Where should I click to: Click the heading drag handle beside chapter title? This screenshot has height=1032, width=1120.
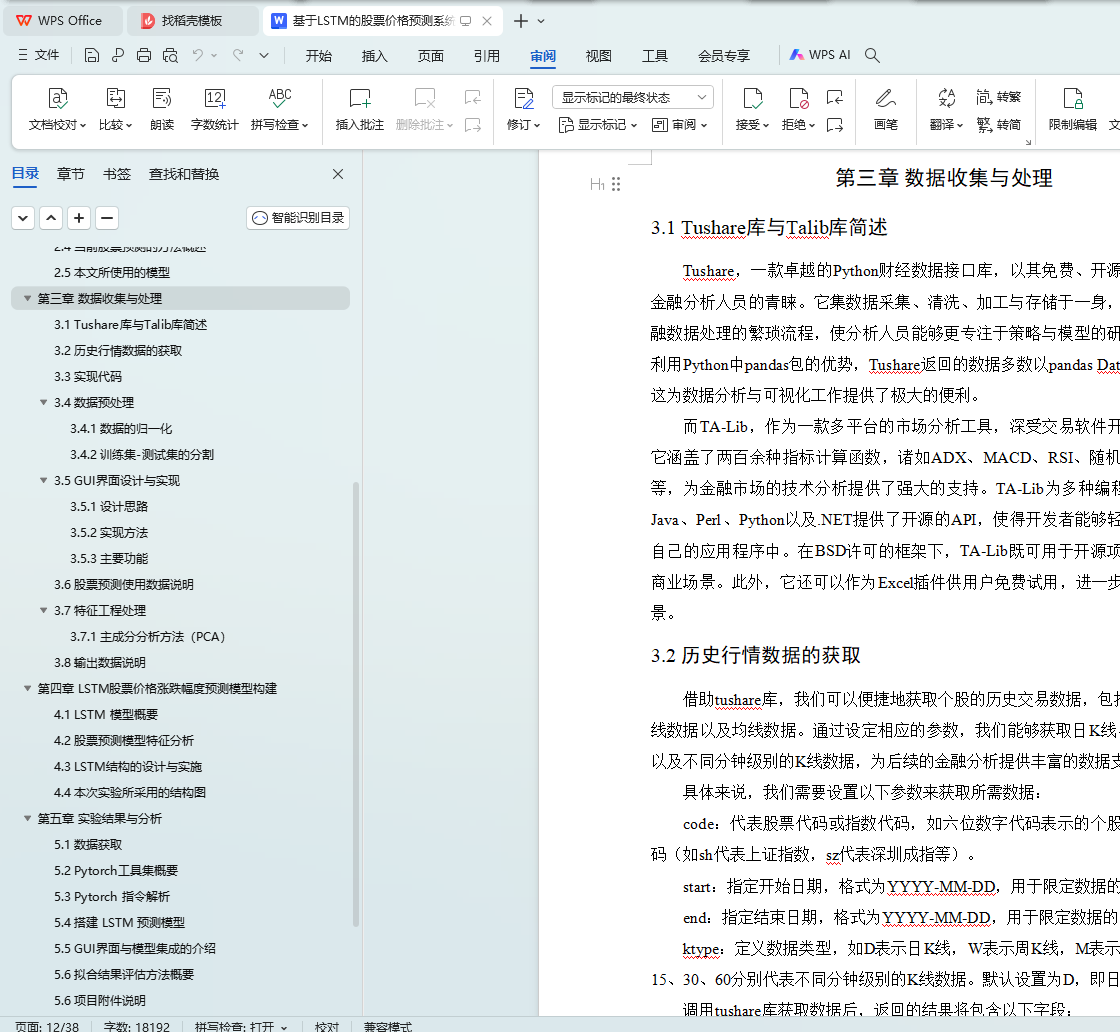click(616, 184)
